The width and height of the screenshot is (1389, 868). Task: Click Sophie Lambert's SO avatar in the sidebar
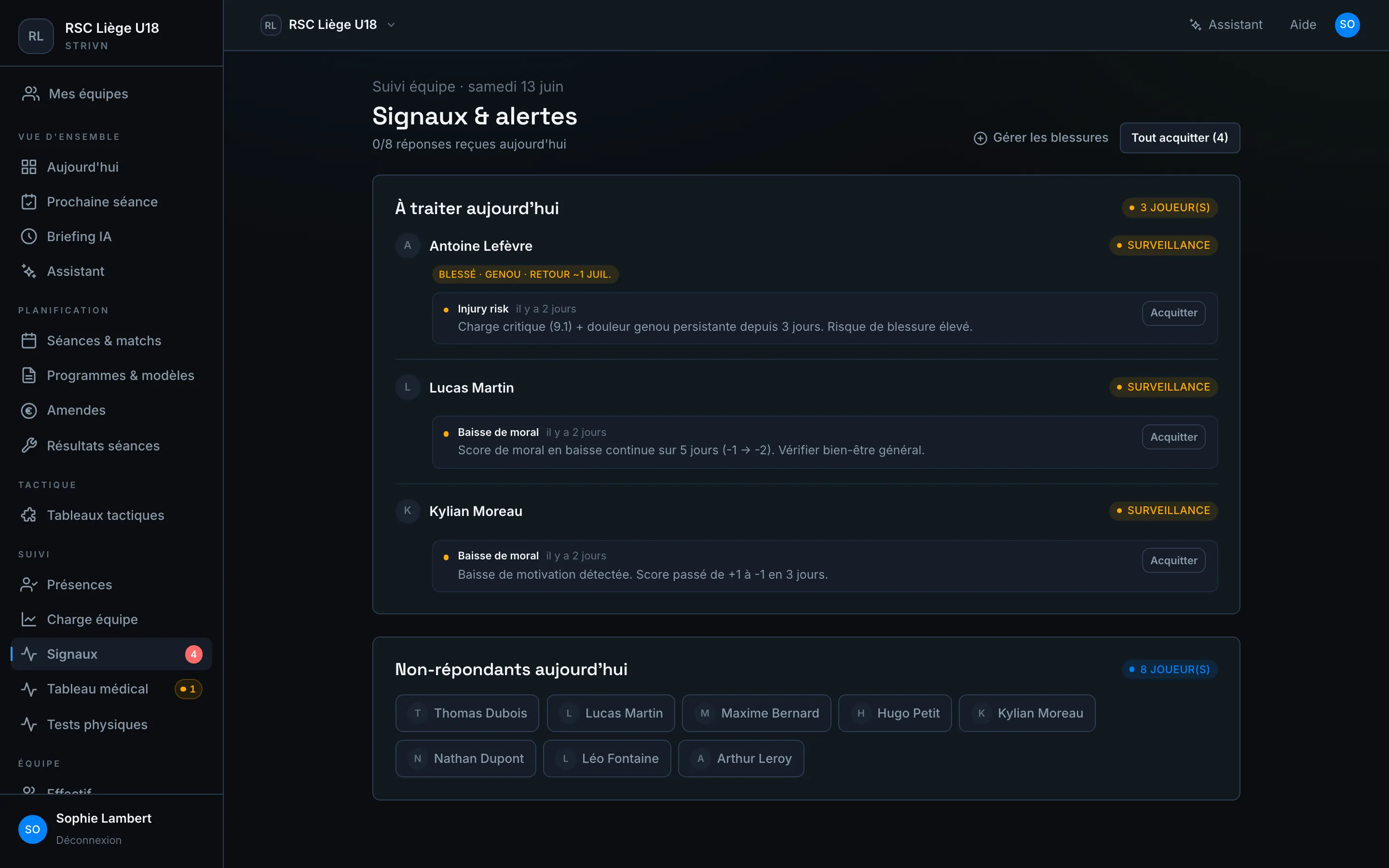[33, 829]
